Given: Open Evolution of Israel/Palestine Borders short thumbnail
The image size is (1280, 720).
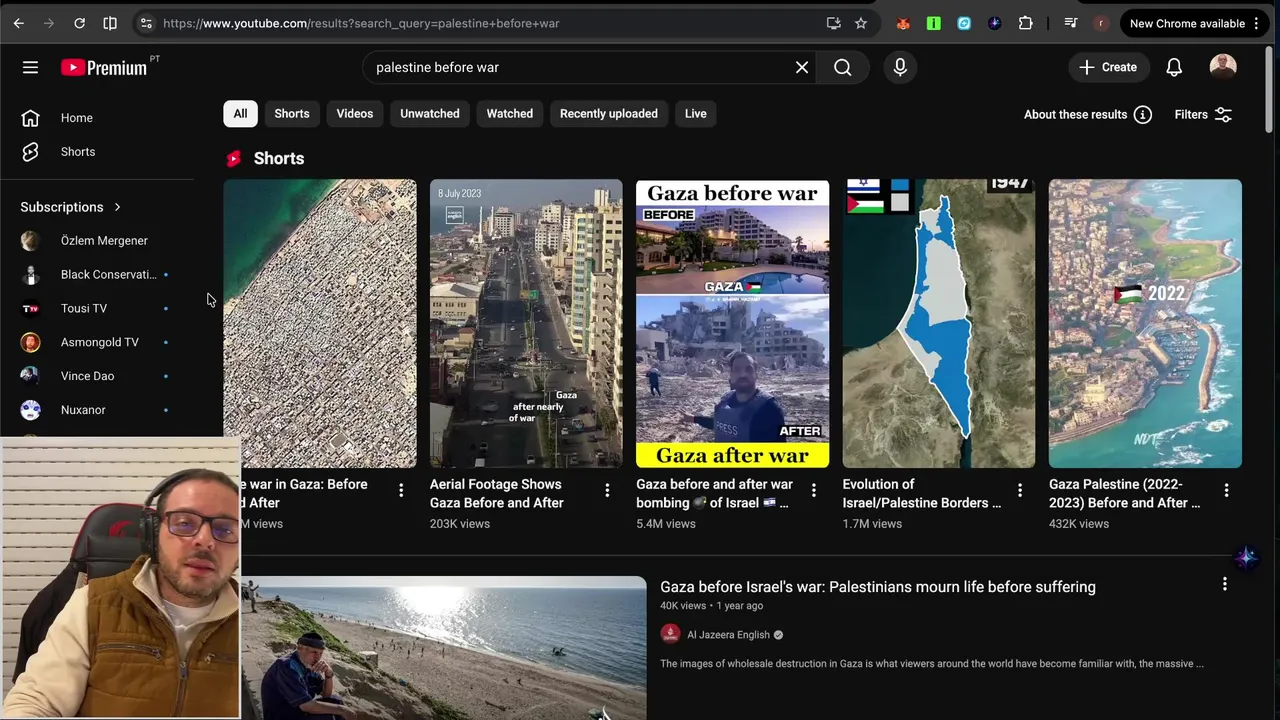Looking at the screenshot, I should (x=939, y=323).
